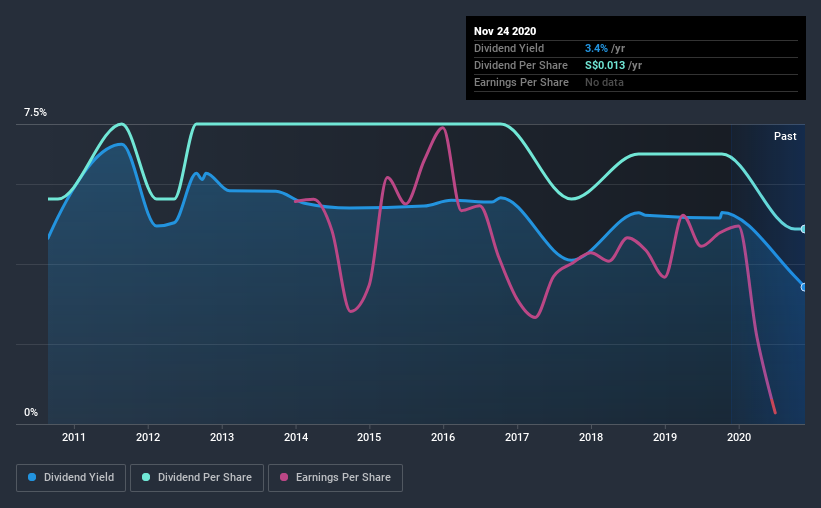Screen dimensions: 821x508
Task: Click the S$0.013 Dividend Per Share value
Action: point(605,65)
